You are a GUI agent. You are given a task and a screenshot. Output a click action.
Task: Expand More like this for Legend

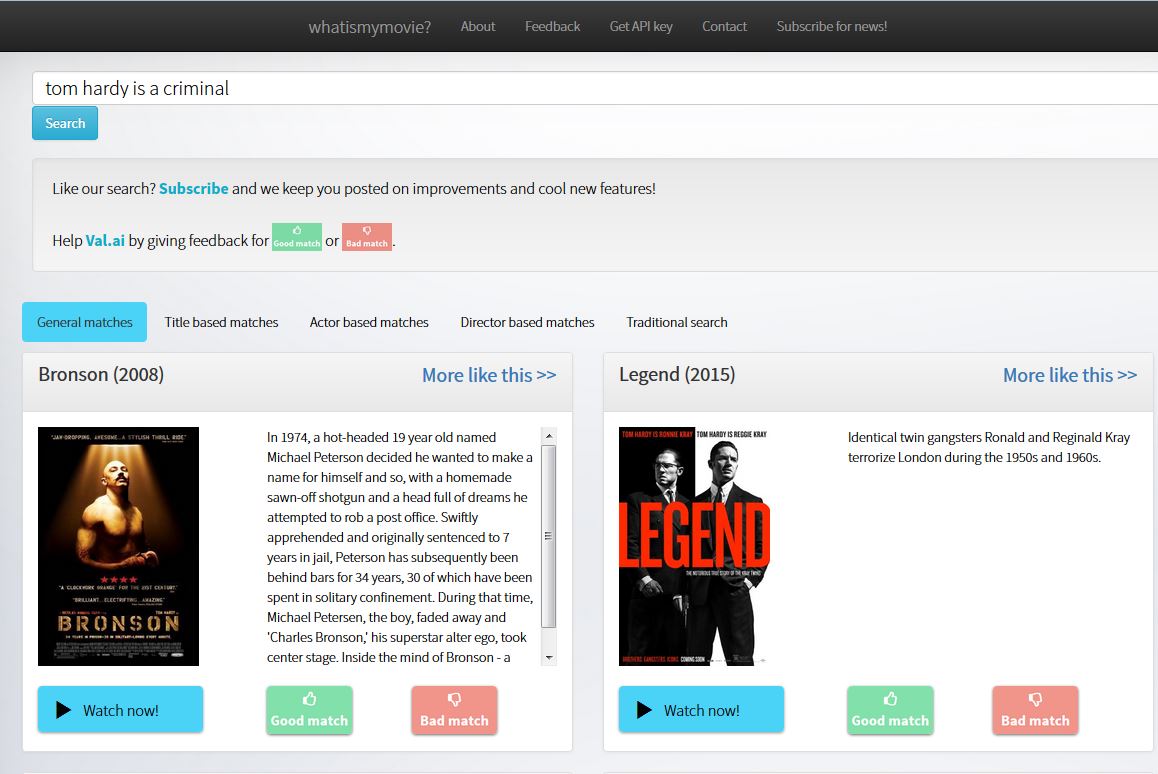coord(1069,375)
